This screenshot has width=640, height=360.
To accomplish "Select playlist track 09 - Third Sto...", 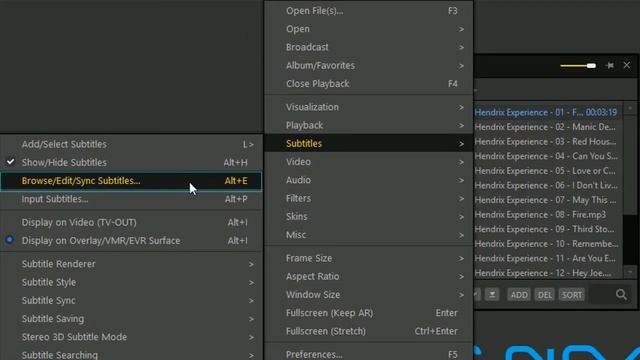I will pos(548,229).
